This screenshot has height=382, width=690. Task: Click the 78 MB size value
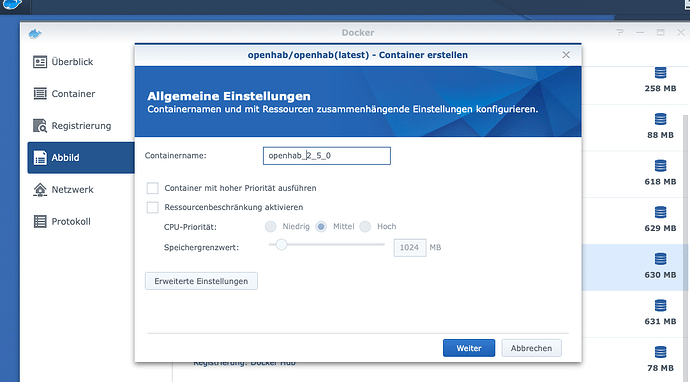660,368
